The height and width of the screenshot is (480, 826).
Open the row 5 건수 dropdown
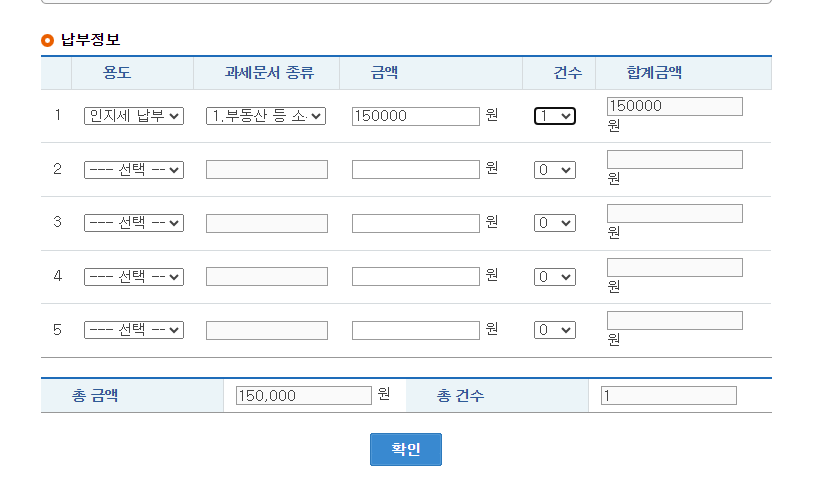click(x=555, y=330)
